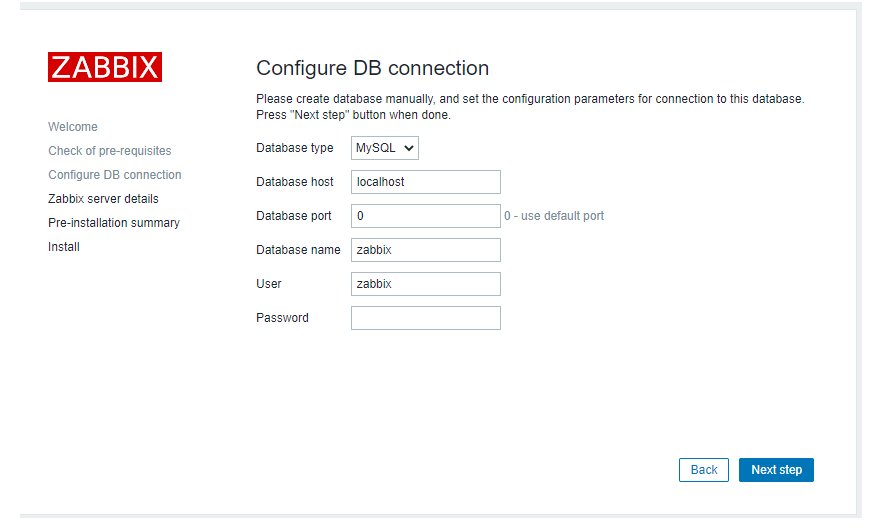Open Check of pre-requisites step
This screenshot has height=529, width=870.
[x=110, y=151]
